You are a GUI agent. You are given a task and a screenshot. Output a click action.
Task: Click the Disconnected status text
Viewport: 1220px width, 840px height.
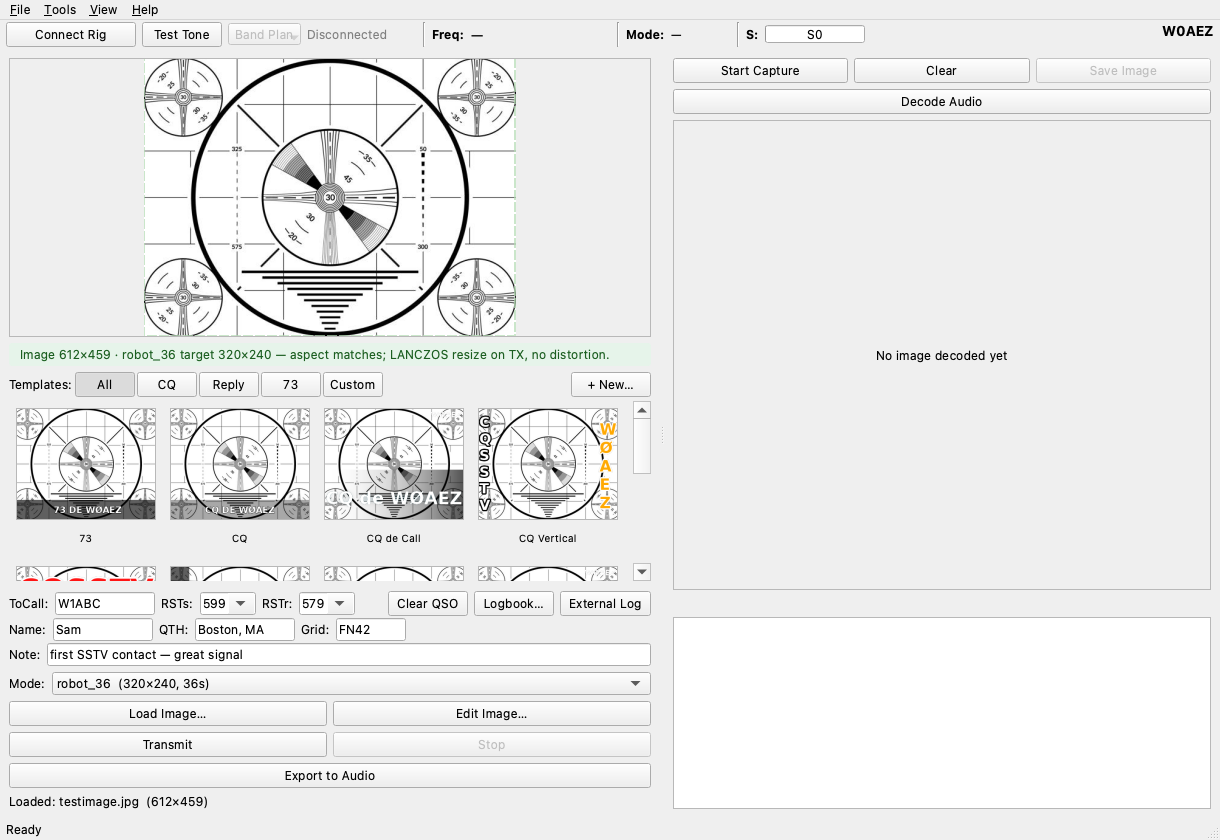(x=347, y=35)
